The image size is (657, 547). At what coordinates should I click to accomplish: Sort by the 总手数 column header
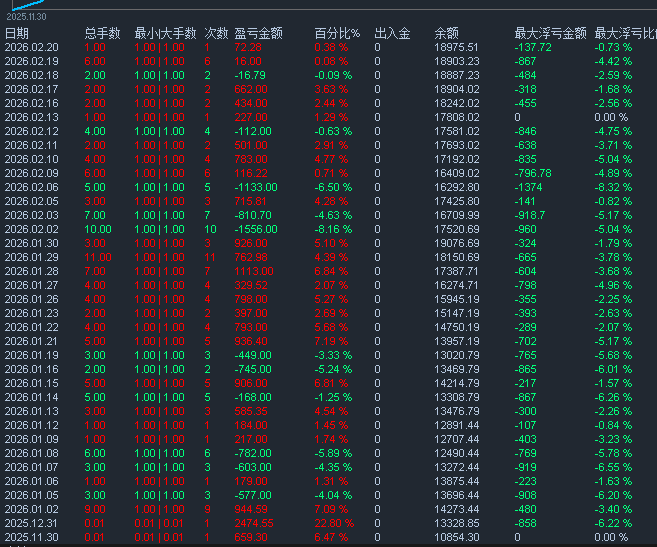click(102, 34)
